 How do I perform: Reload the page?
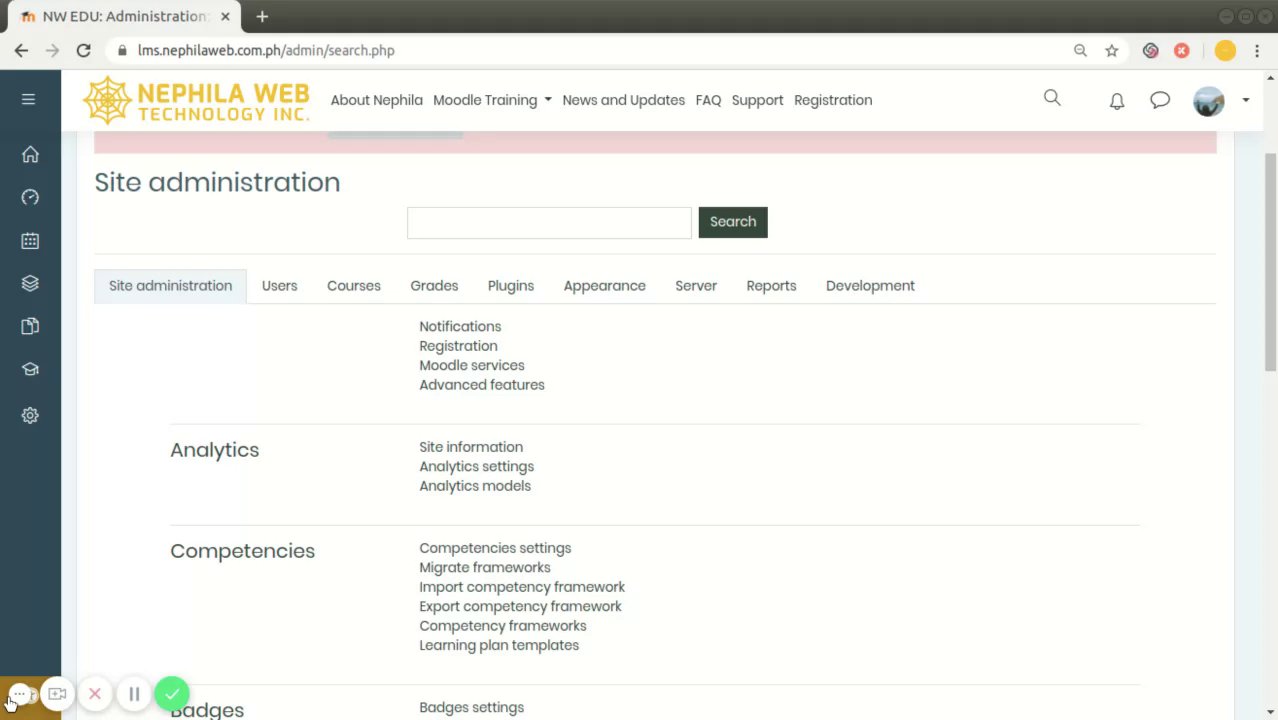tap(84, 50)
